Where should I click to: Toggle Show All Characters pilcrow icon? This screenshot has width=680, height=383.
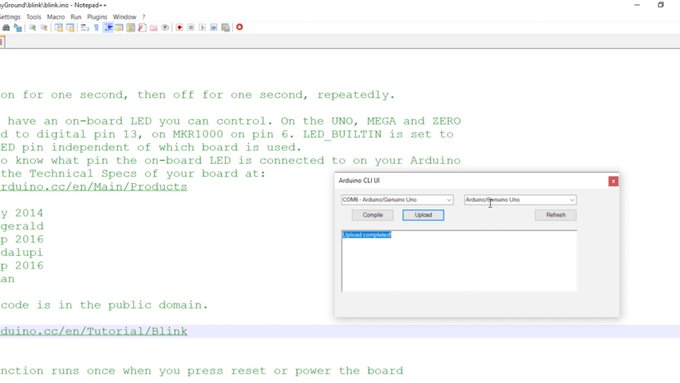coord(96,27)
